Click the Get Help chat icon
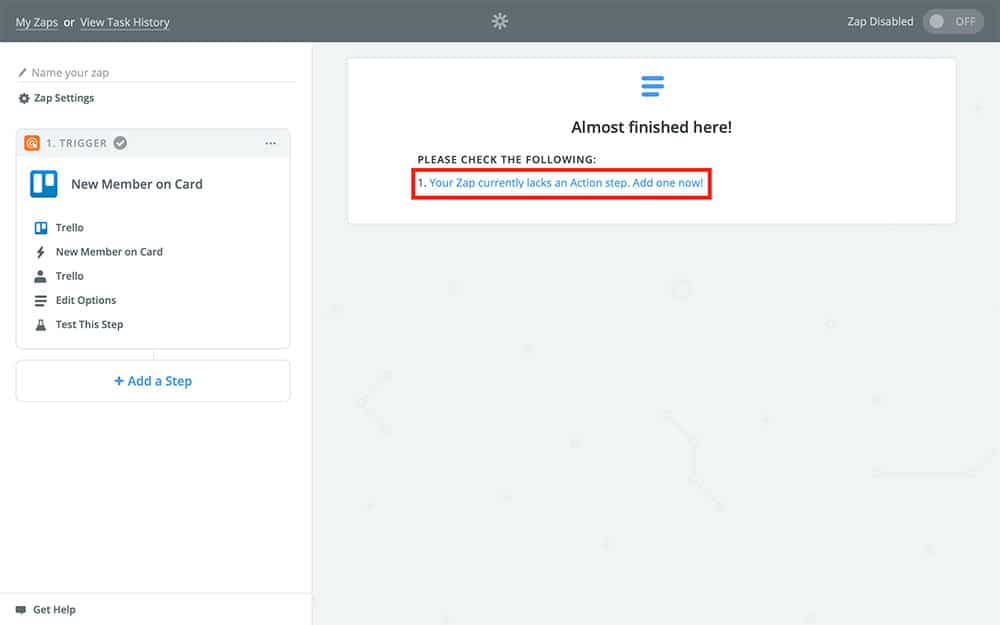The image size is (1000, 625). tap(21, 609)
